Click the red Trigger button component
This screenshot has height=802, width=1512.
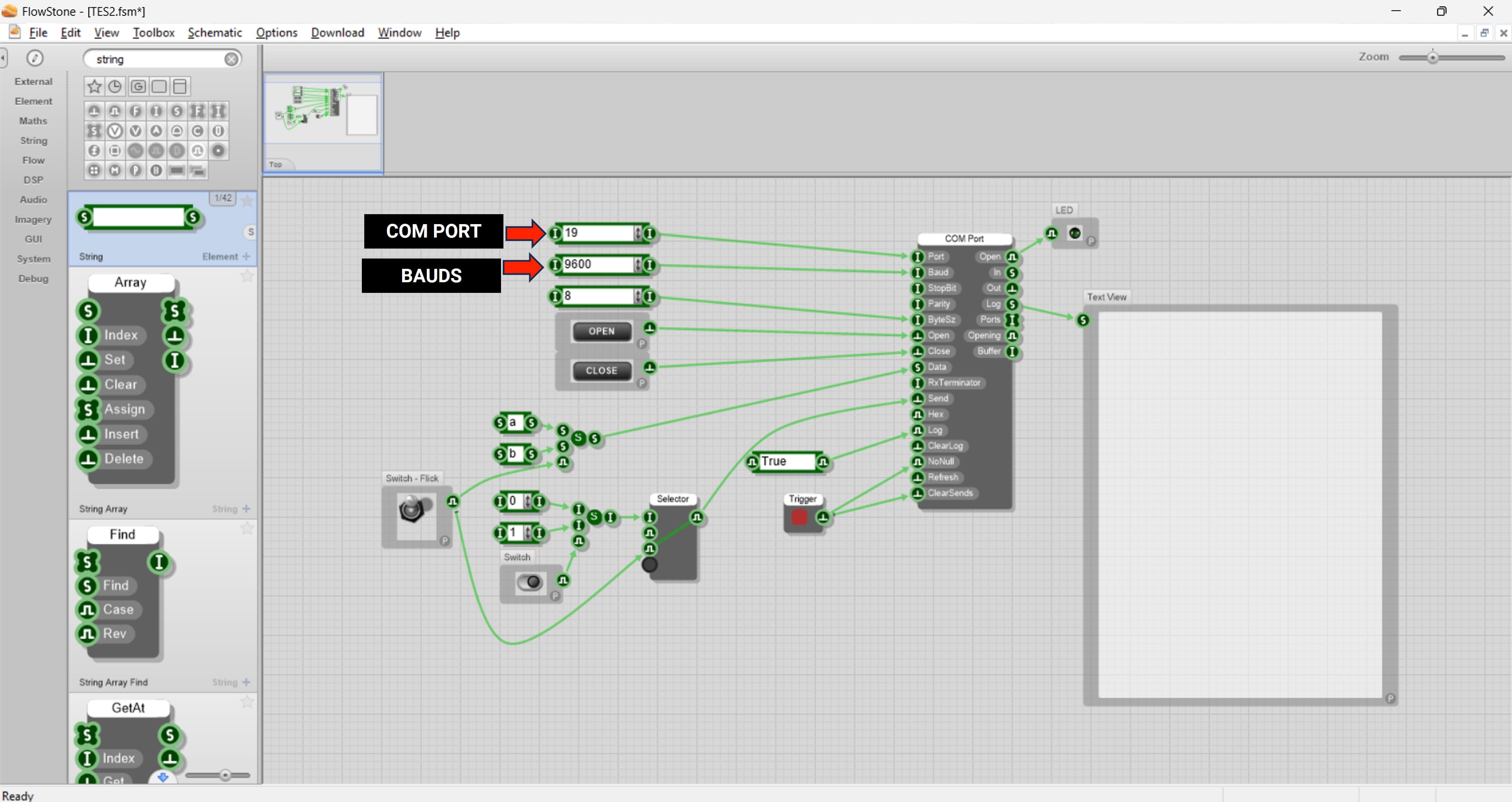click(x=799, y=517)
